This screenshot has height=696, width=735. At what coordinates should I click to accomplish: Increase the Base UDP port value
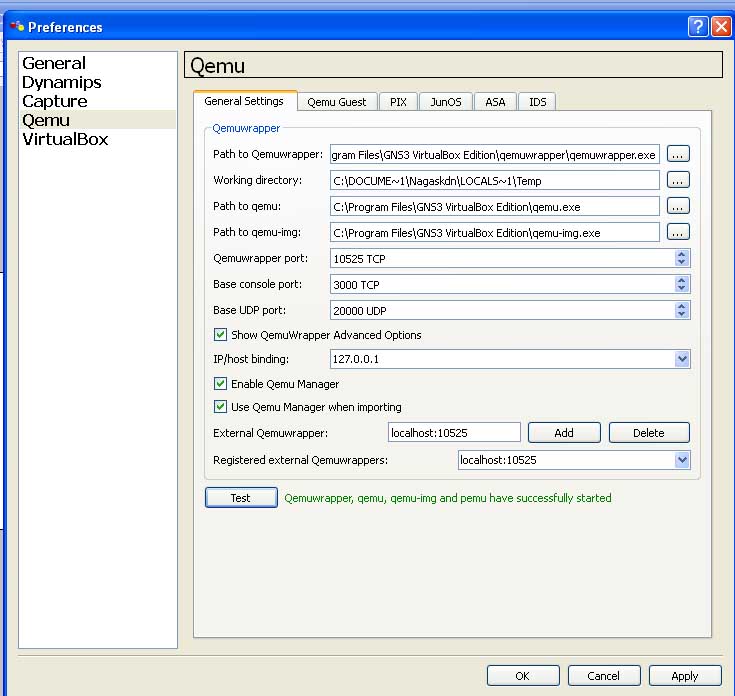click(x=682, y=306)
